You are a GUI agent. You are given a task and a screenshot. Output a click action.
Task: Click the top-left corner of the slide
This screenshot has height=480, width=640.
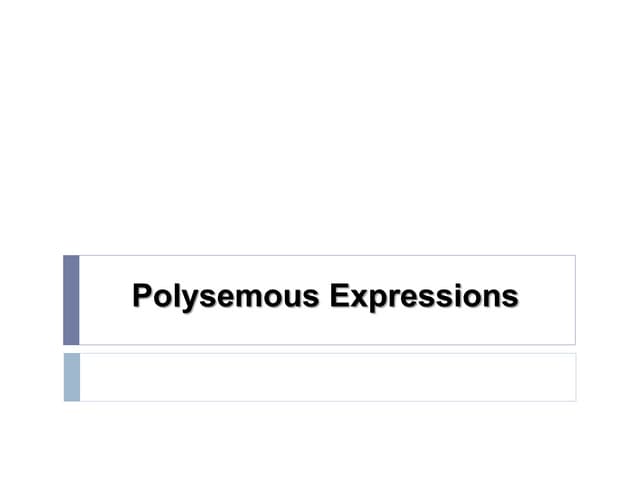click(x=4, y=4)
